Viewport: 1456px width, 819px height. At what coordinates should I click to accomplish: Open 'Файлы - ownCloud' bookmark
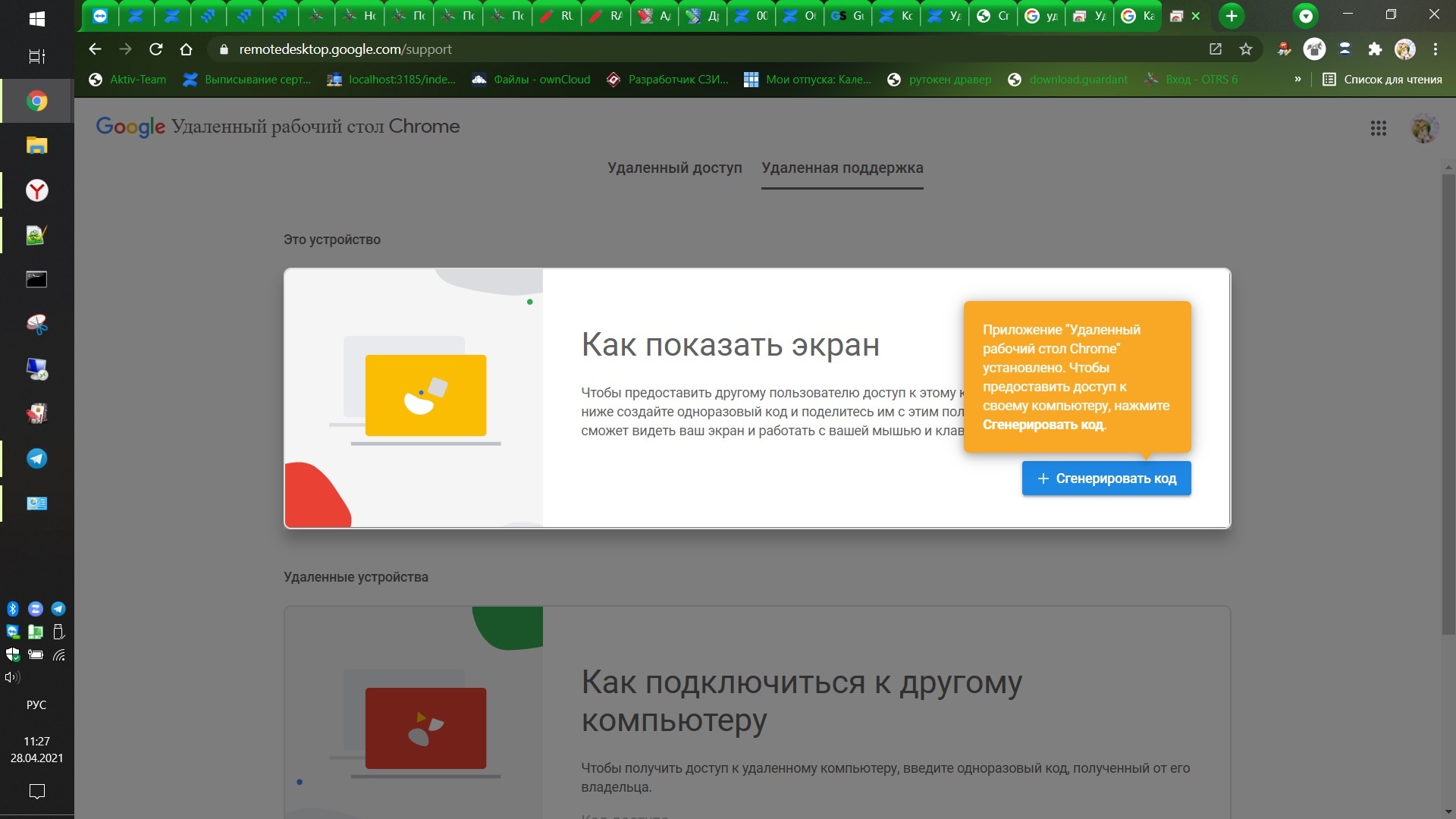coord(531,80)
